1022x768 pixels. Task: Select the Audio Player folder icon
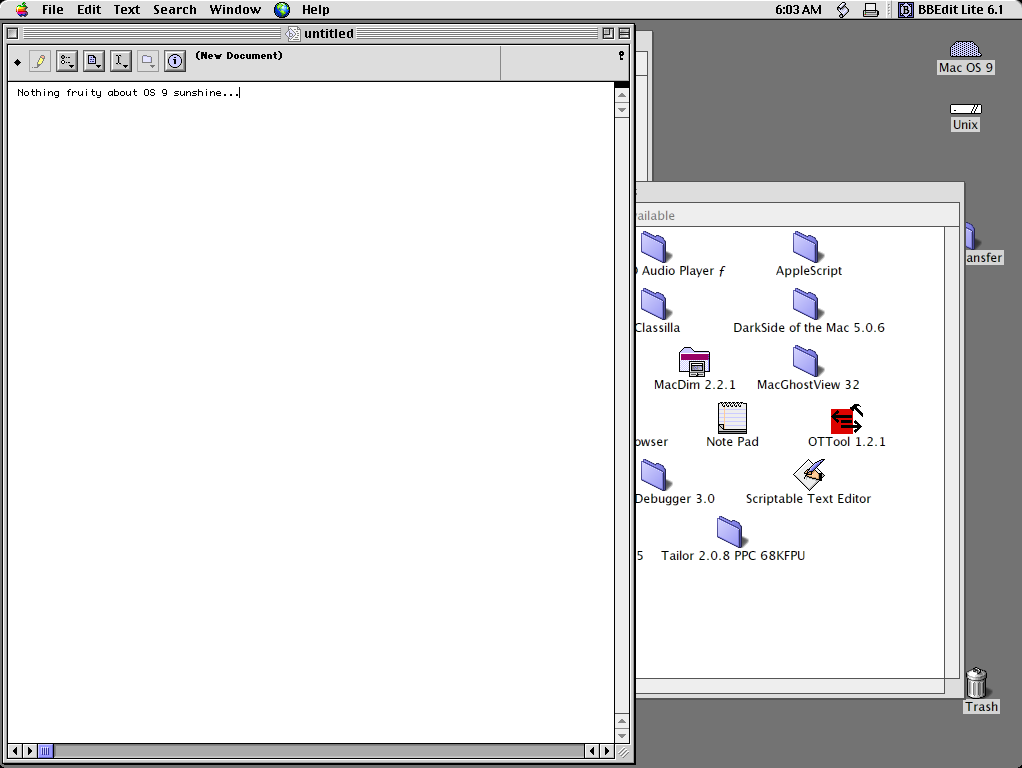coord(653,246)
